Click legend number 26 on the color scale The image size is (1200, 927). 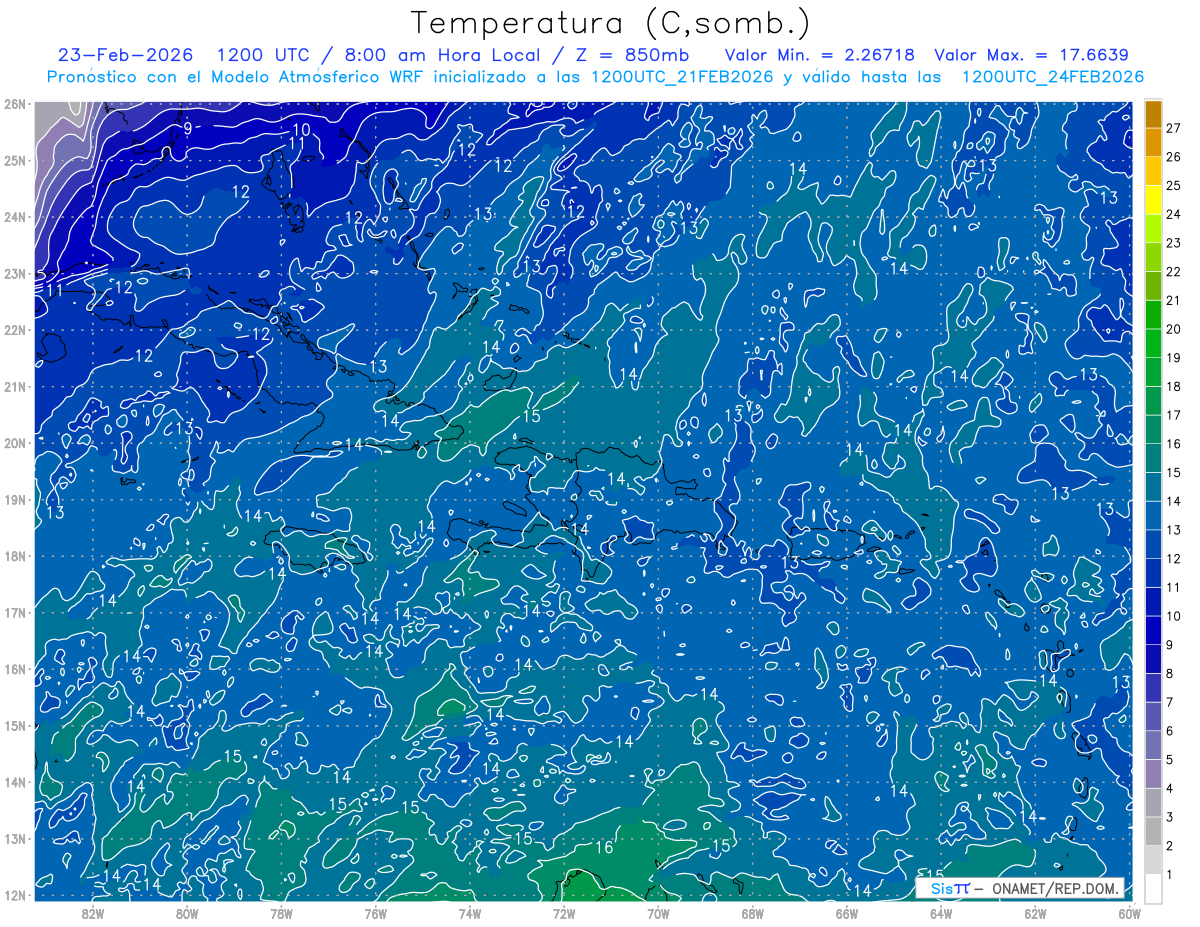pos(1173,157)
